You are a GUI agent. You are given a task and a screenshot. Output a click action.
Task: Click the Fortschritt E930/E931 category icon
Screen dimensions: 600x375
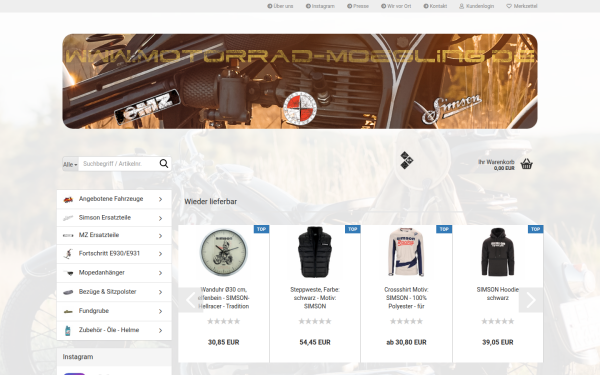(x=68, y=254)
